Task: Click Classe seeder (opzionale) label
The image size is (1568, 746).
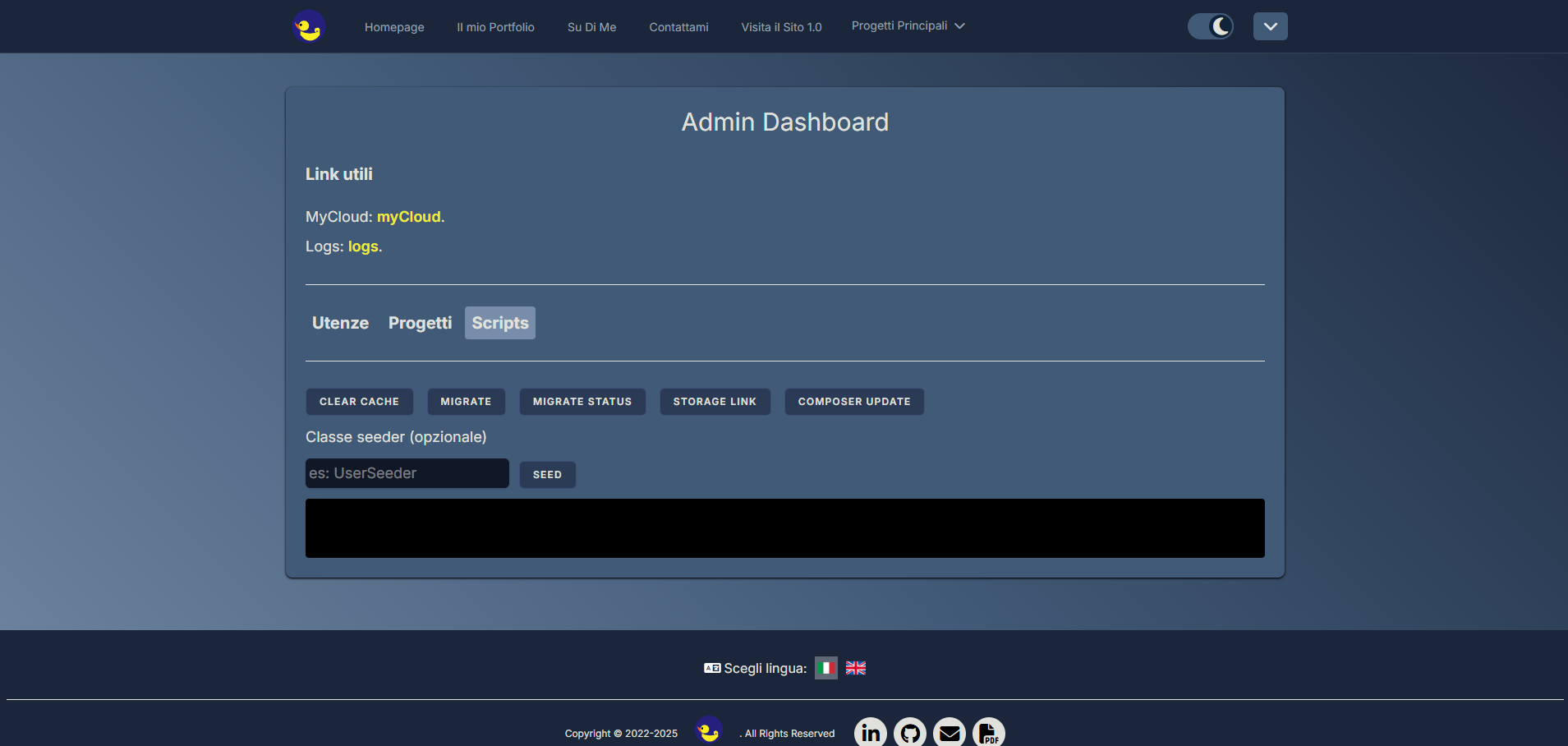Action: 396,437
